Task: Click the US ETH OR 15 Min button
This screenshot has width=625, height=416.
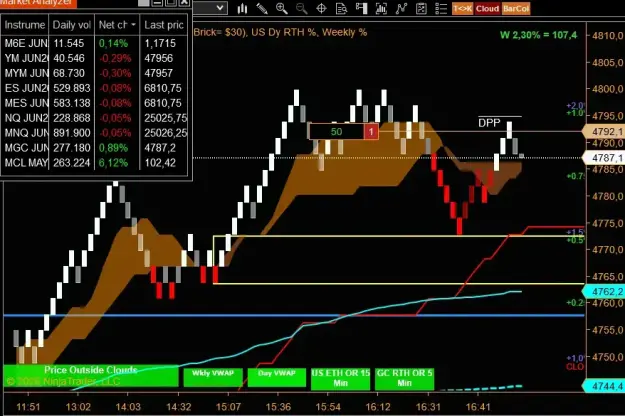Action: [340, 378]
